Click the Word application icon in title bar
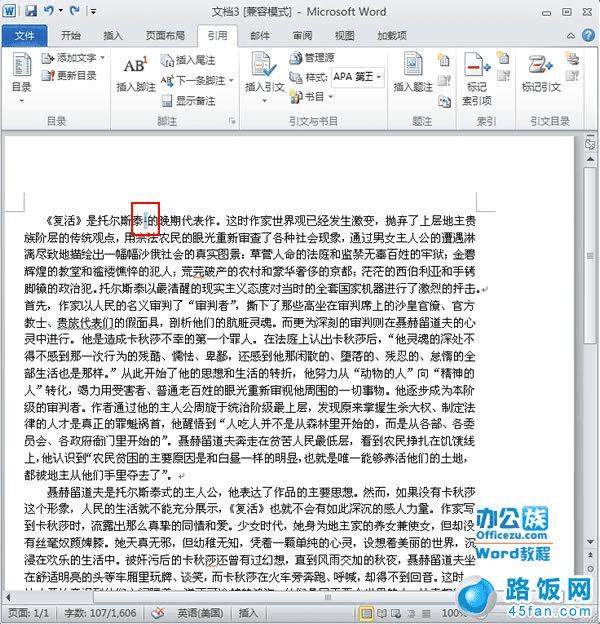 point(10,10)
